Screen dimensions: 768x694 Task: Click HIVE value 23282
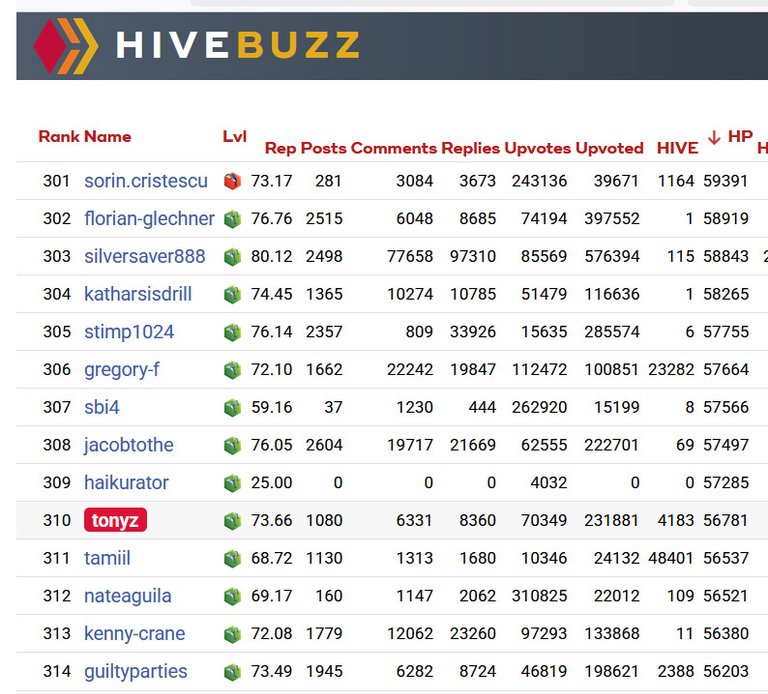coord(671,370)
